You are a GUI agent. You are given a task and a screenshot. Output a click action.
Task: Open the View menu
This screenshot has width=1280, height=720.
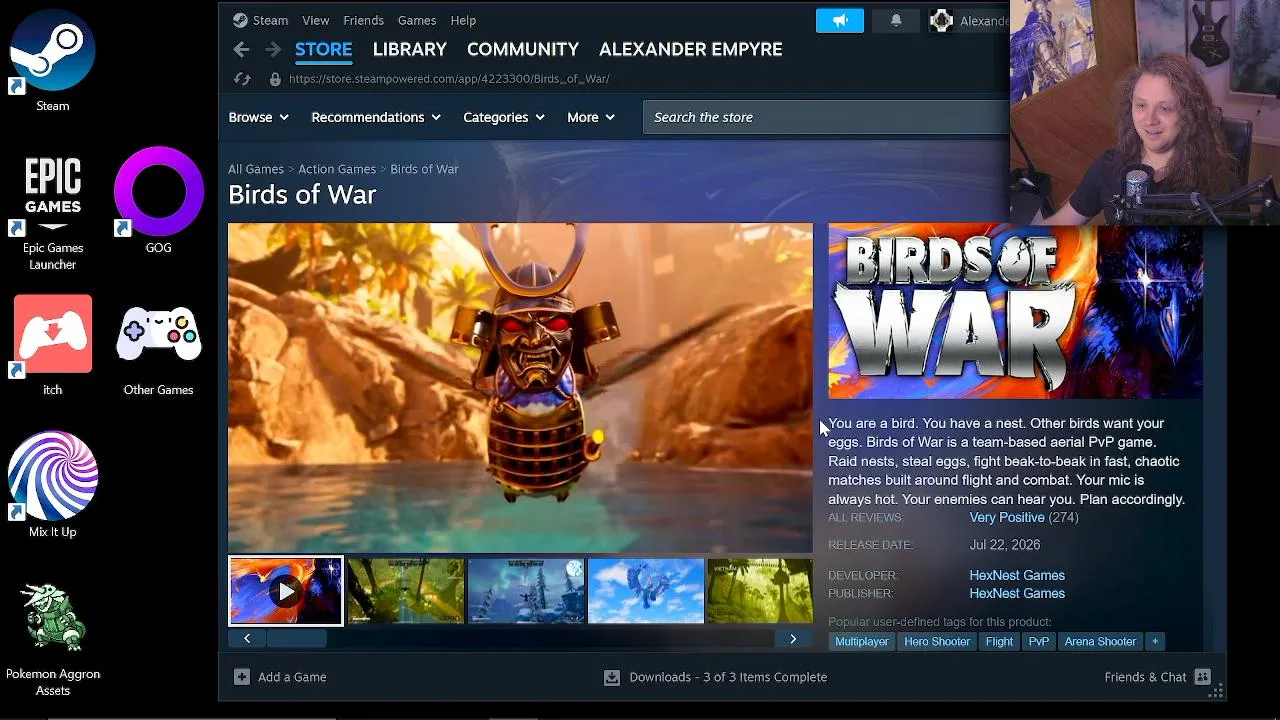(x=316, y=20)
